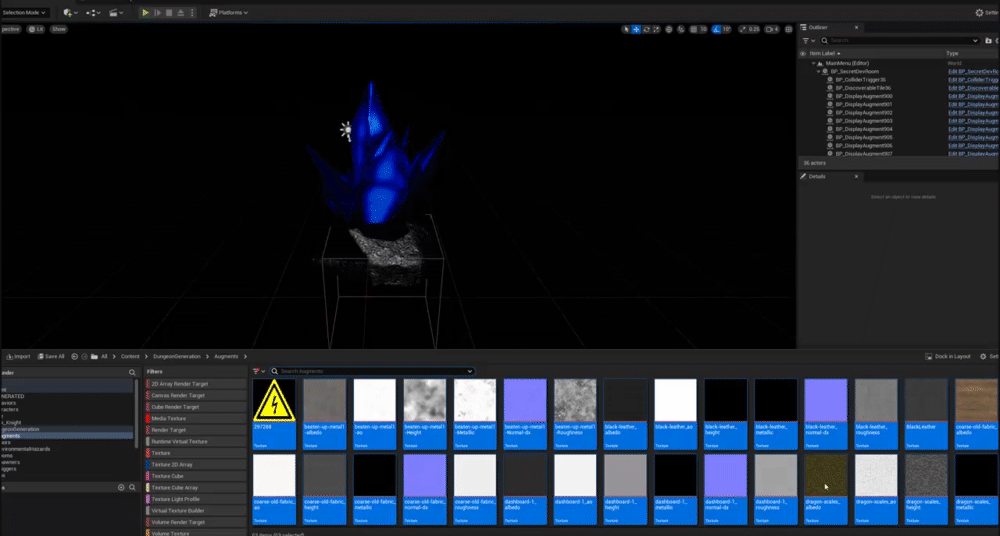This screenshot has width=1000, height=536.
Task: Click the Outliner add folder icon
Action: [989, 40]
